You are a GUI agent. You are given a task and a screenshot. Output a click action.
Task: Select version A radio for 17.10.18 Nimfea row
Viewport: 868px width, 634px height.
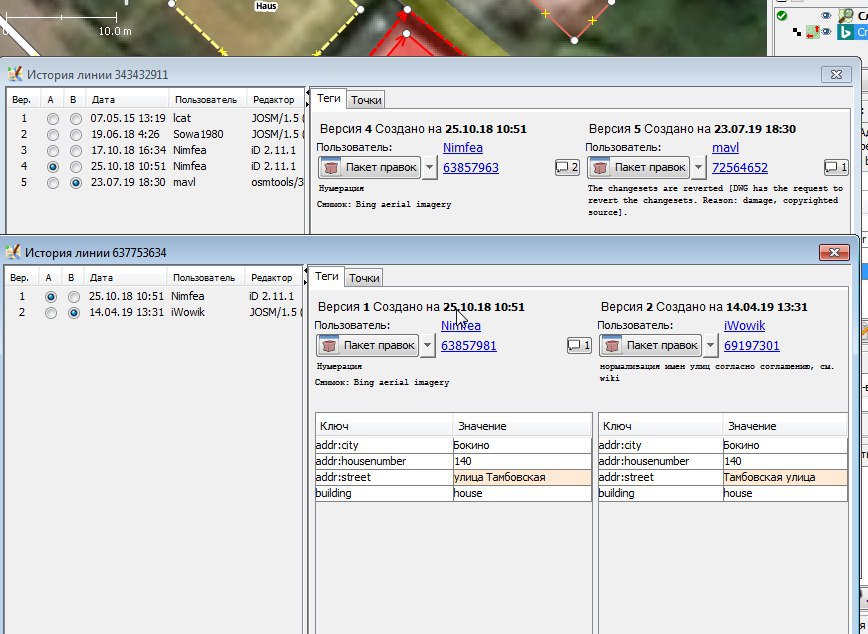(x=53, y=151)
